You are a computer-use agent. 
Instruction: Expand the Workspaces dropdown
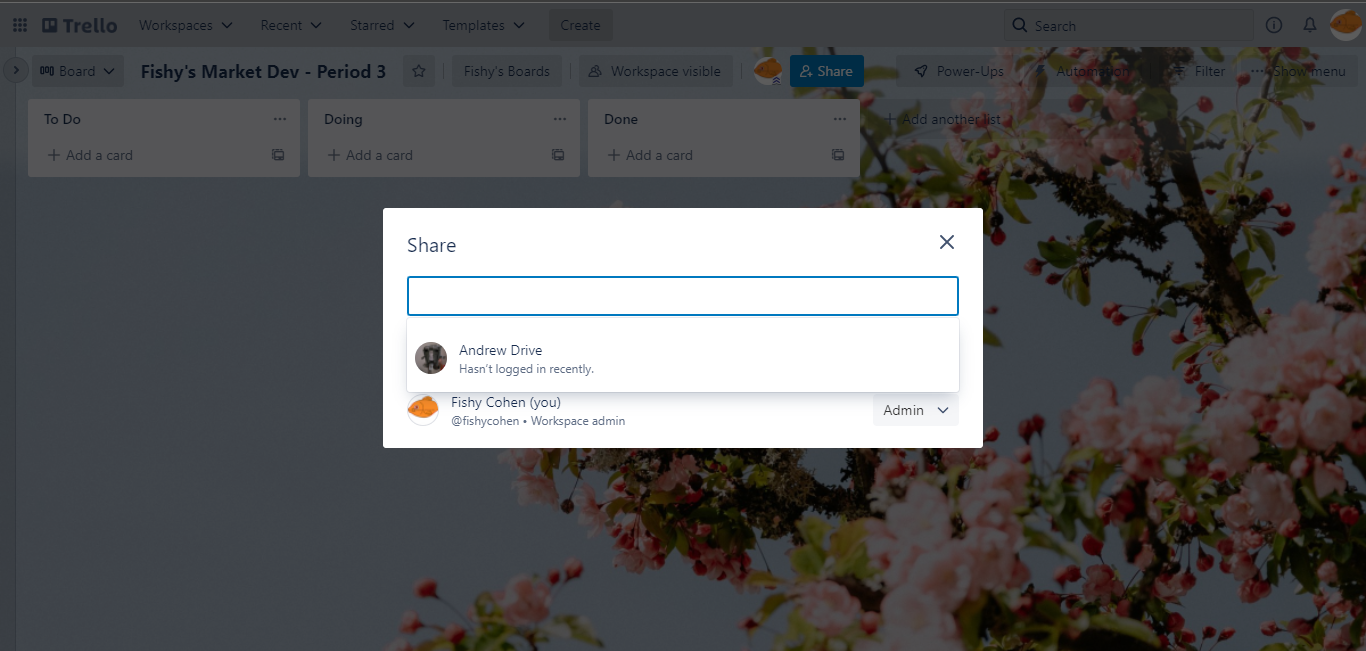[x=185, y=25]
